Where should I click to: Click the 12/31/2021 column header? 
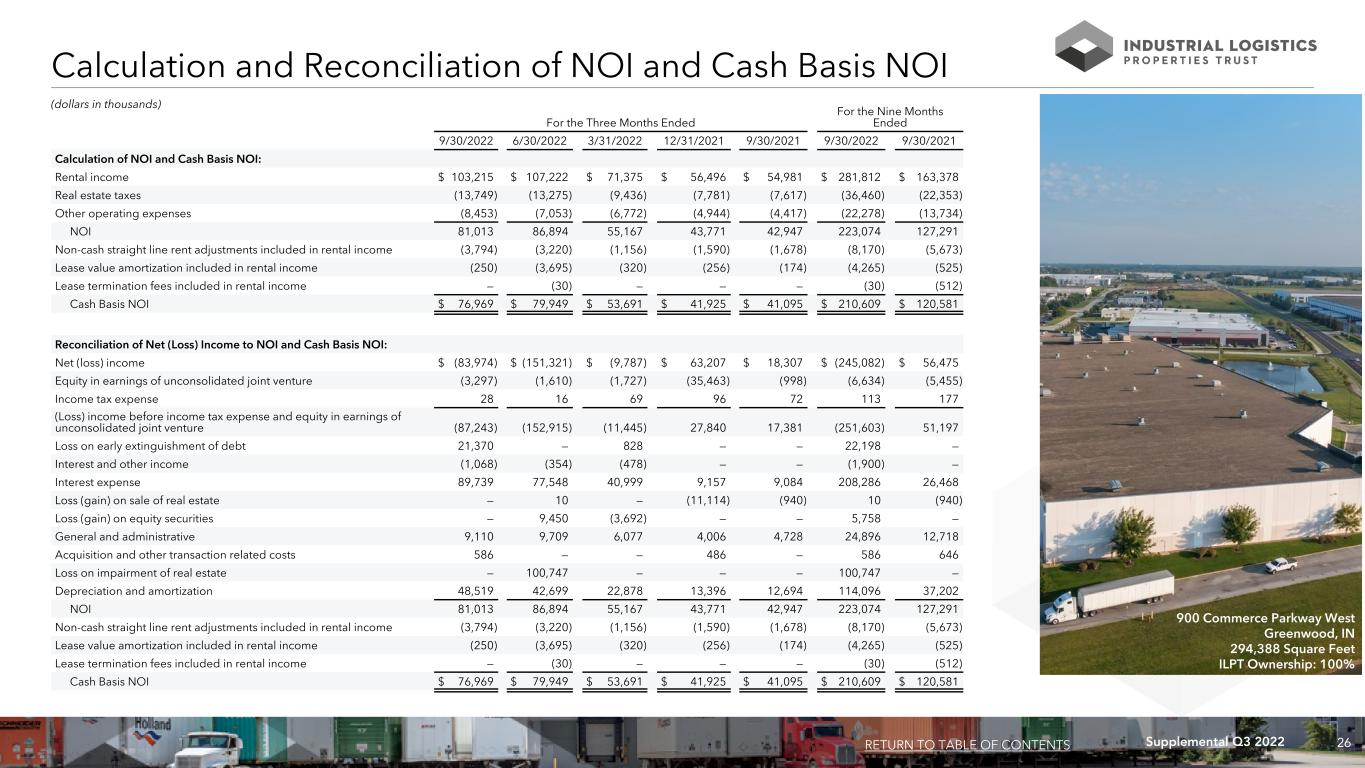694,141
